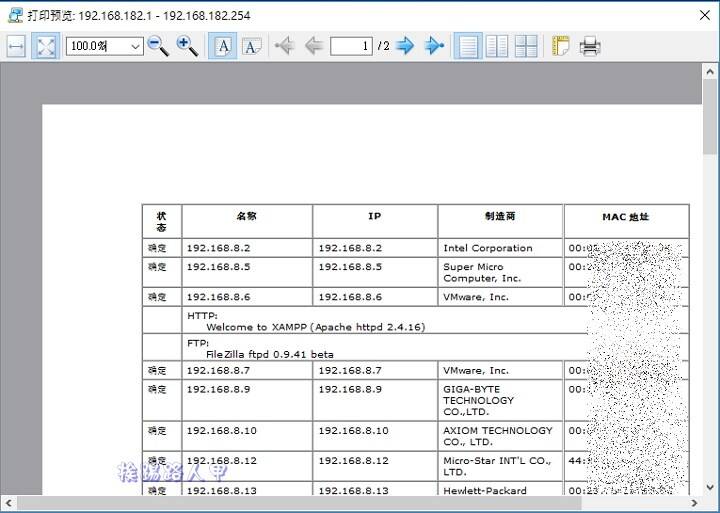
Task: Click the page number input field
Action: tap(351, 46)
